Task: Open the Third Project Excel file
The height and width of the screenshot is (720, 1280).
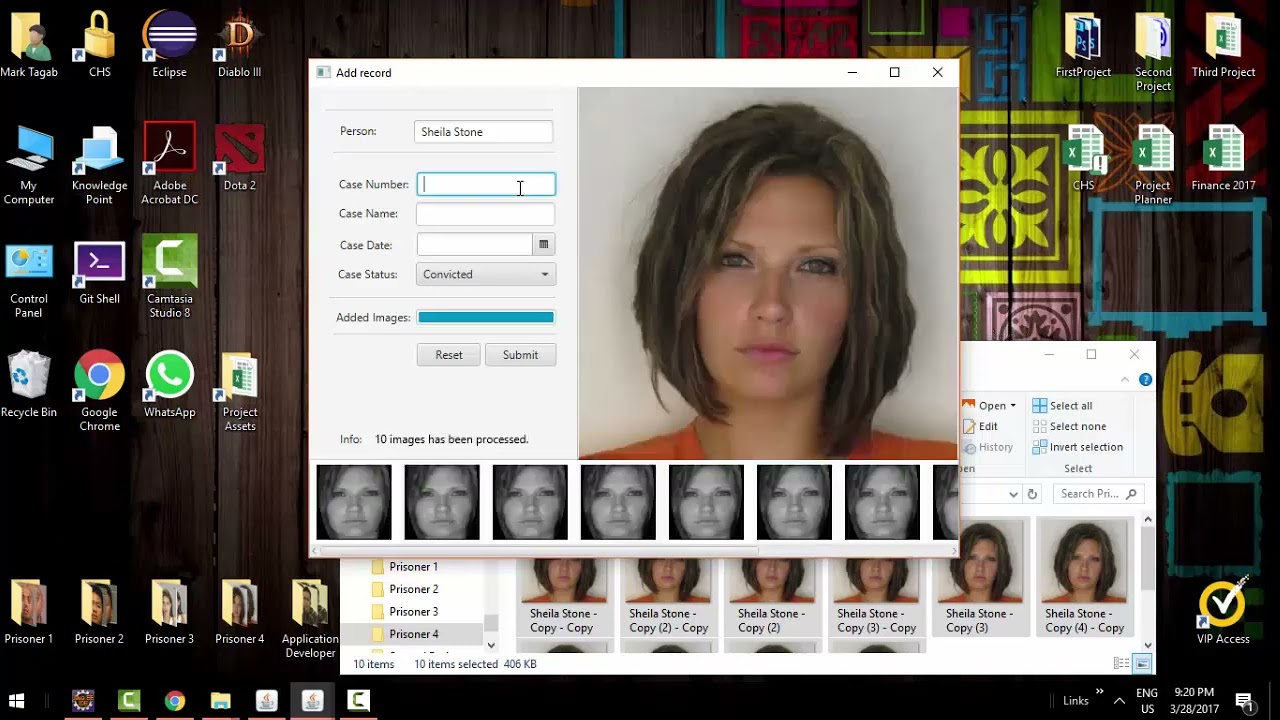Action: coord(1223,45)
